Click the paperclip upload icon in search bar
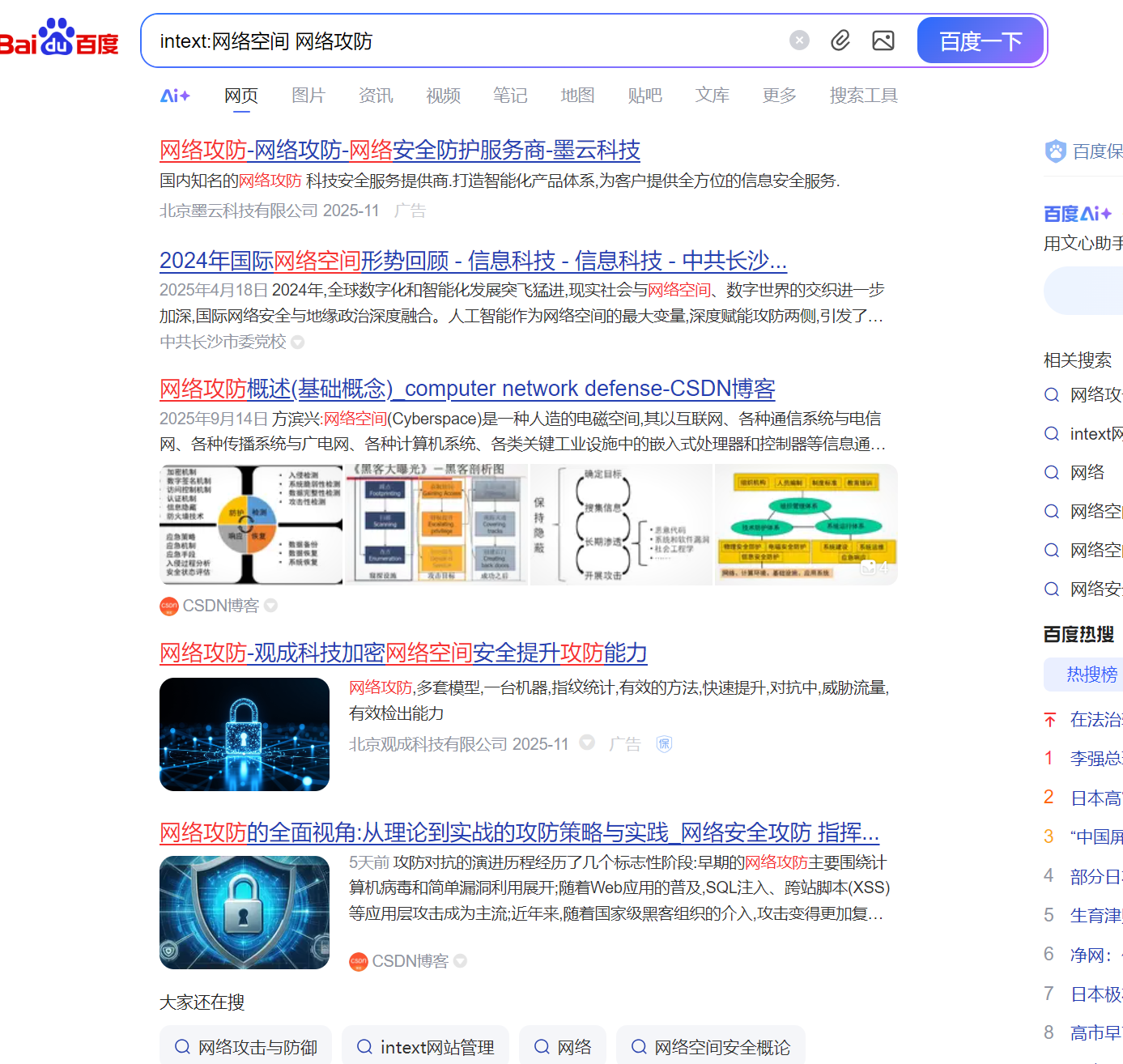This screenshot has height=1064, width=1123. coord(840,40)
